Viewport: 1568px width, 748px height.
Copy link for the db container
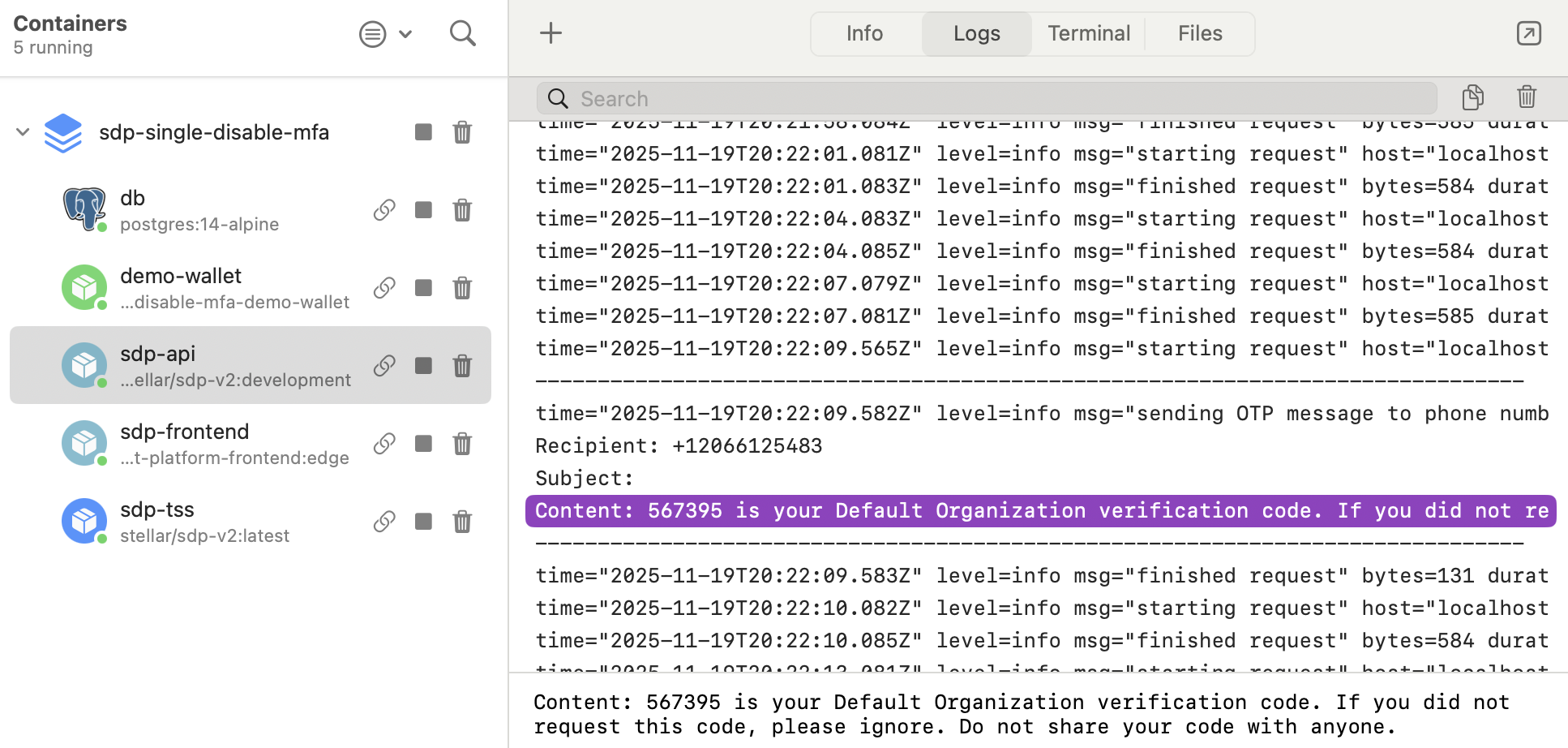[x=384, y=210]
